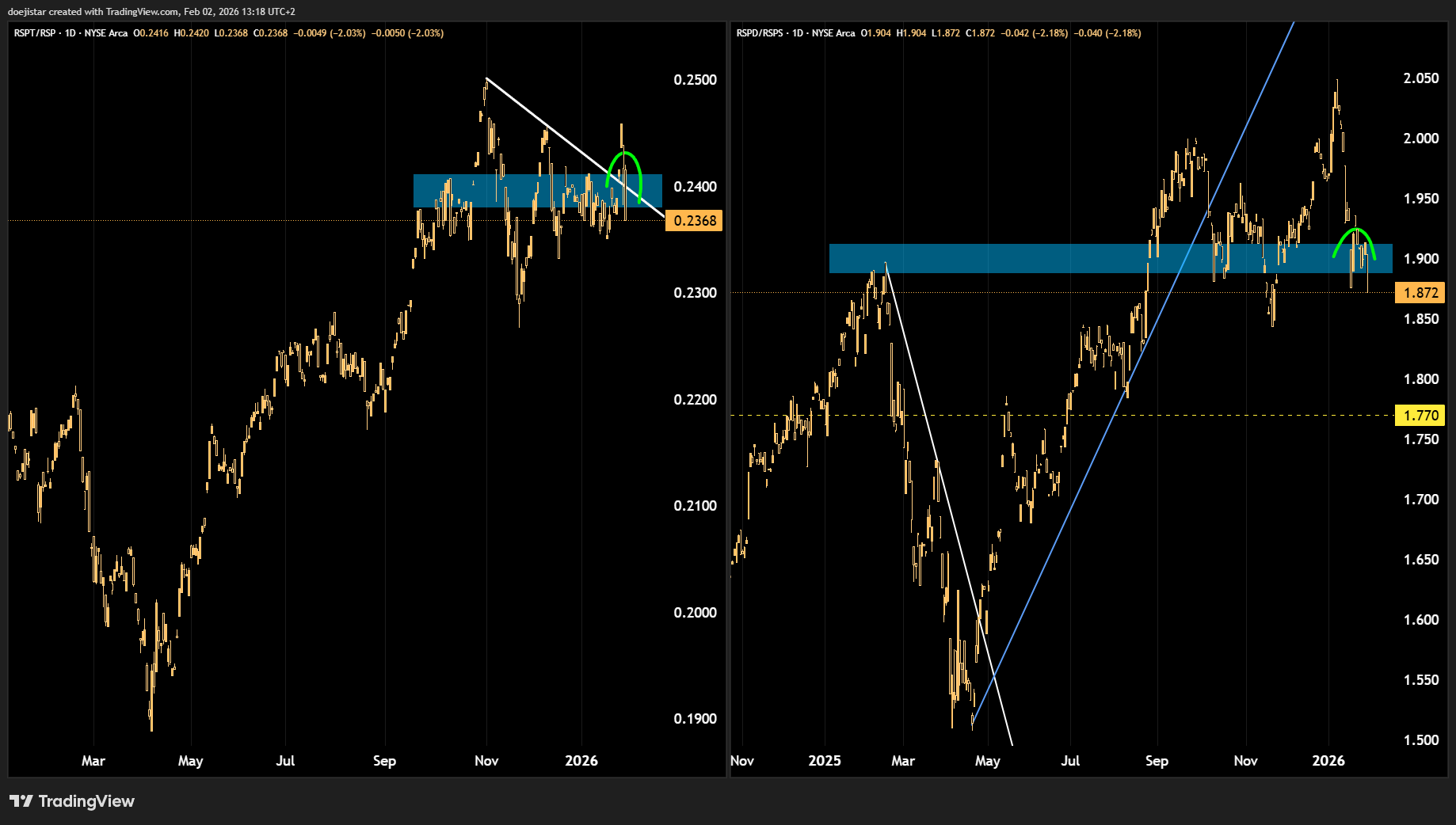The width and height of the screenshot is (1456, 825).
Task: Click the 2025 label on right chart time axis
Action: tap(824, 761)
